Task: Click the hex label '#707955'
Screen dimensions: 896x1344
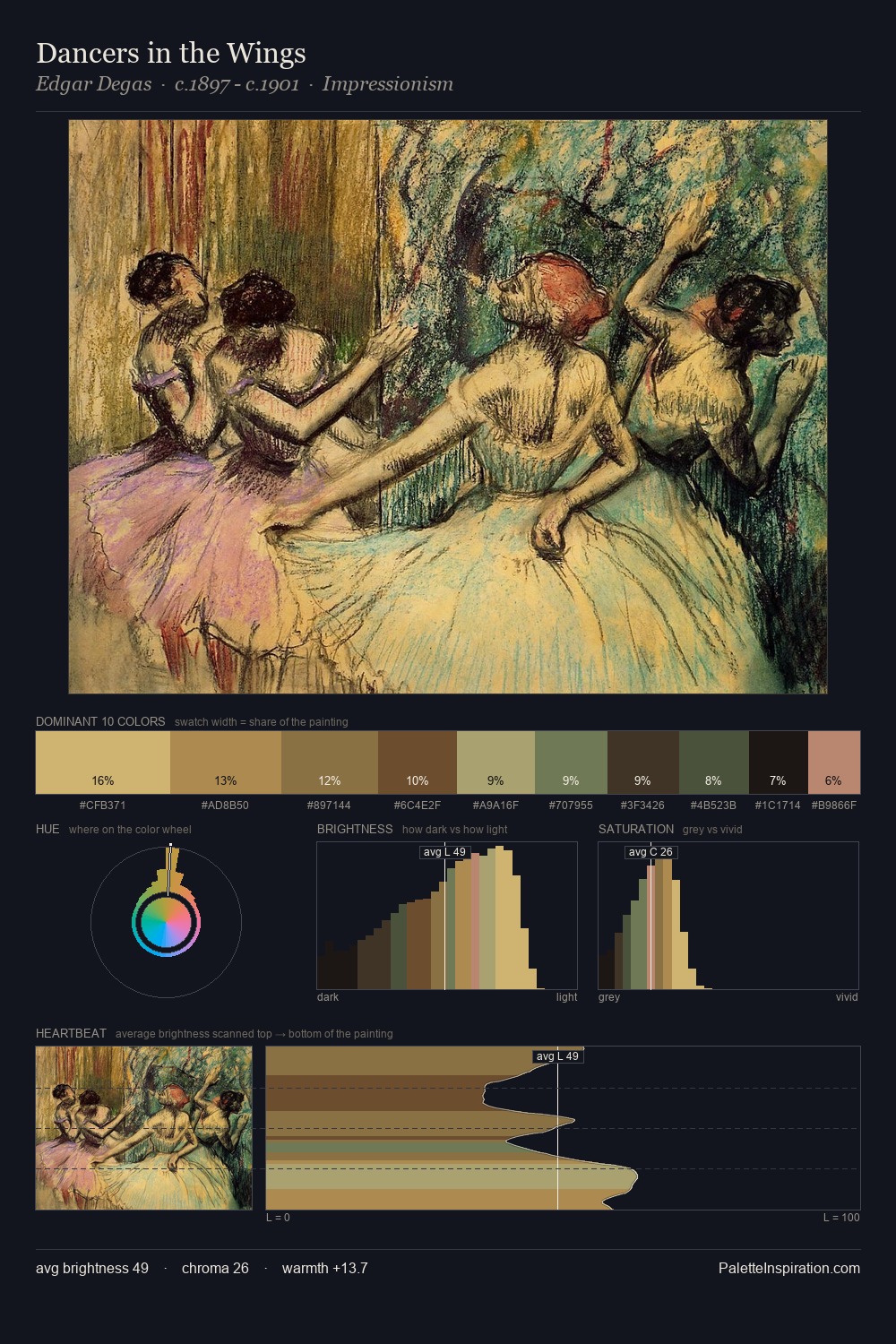Action: (571, 806)
